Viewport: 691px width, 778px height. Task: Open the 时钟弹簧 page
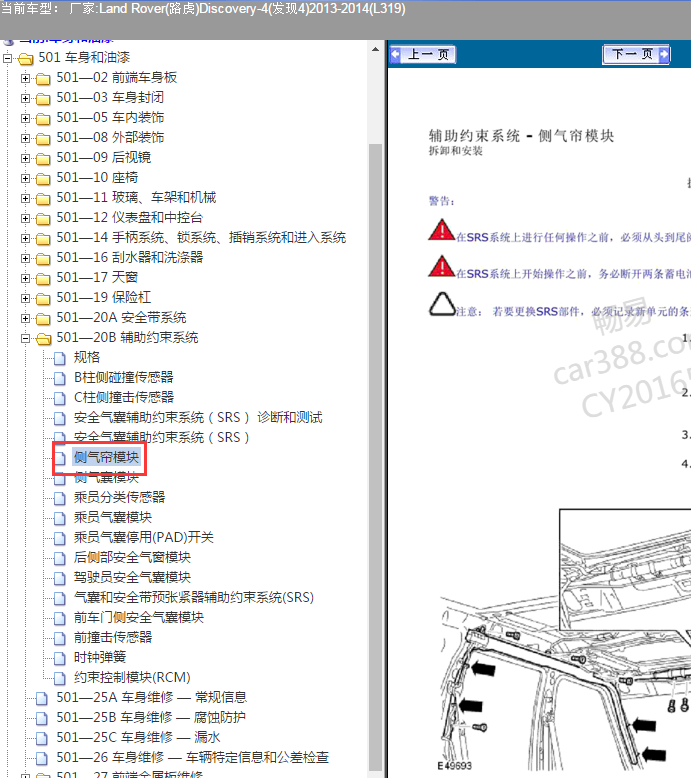pos(100,657)
